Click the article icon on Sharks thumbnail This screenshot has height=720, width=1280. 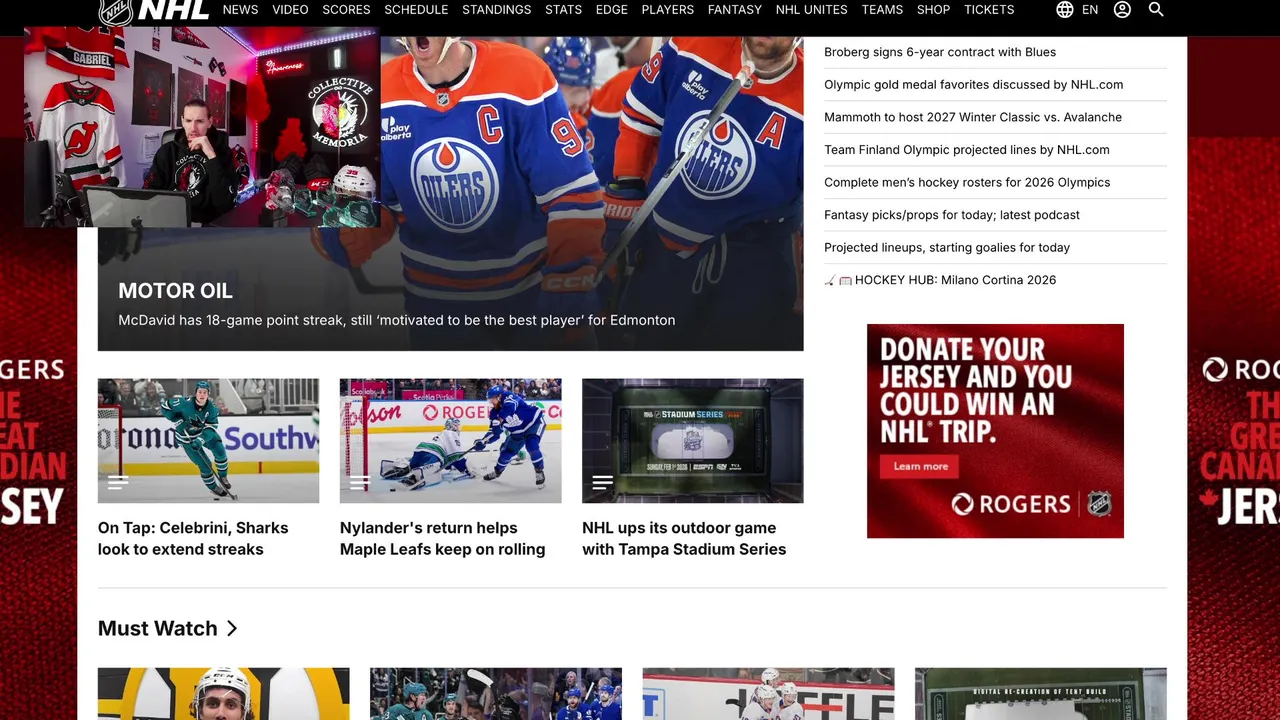pyautogui.click(x=118, y=482)
